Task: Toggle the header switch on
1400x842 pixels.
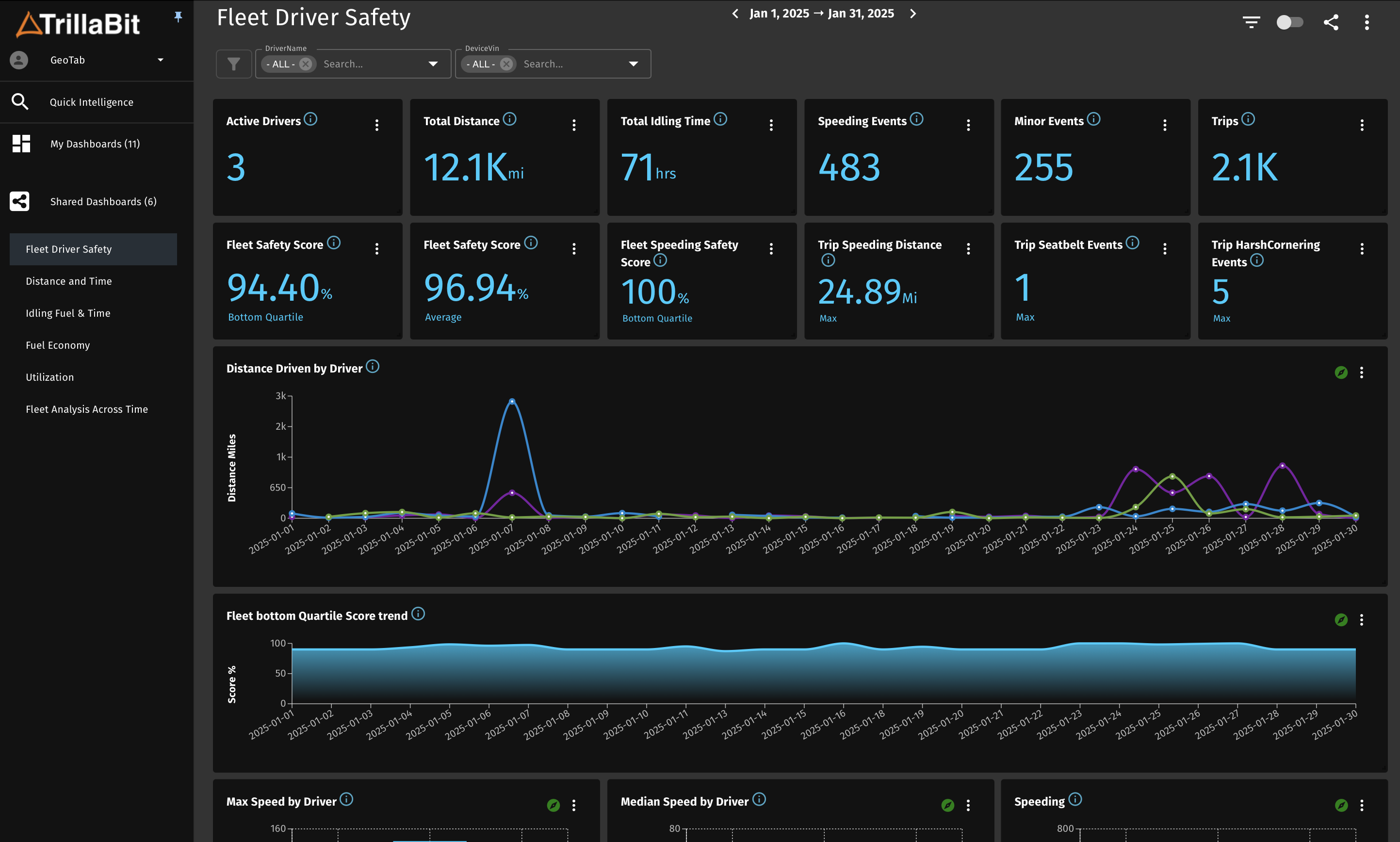Action: tap(1289, 22)
